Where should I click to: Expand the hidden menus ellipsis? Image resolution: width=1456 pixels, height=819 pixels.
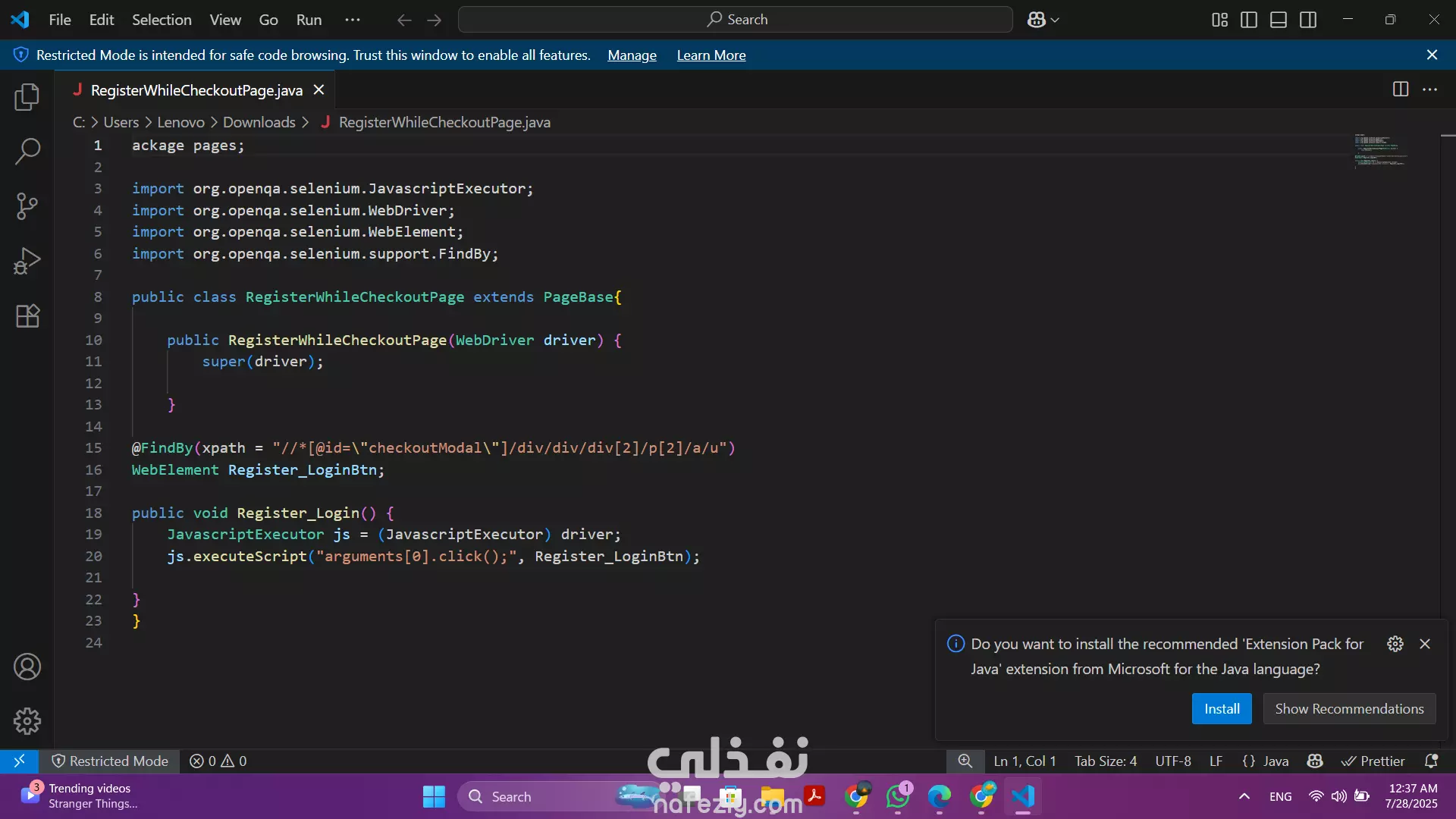tap(353, 20)
